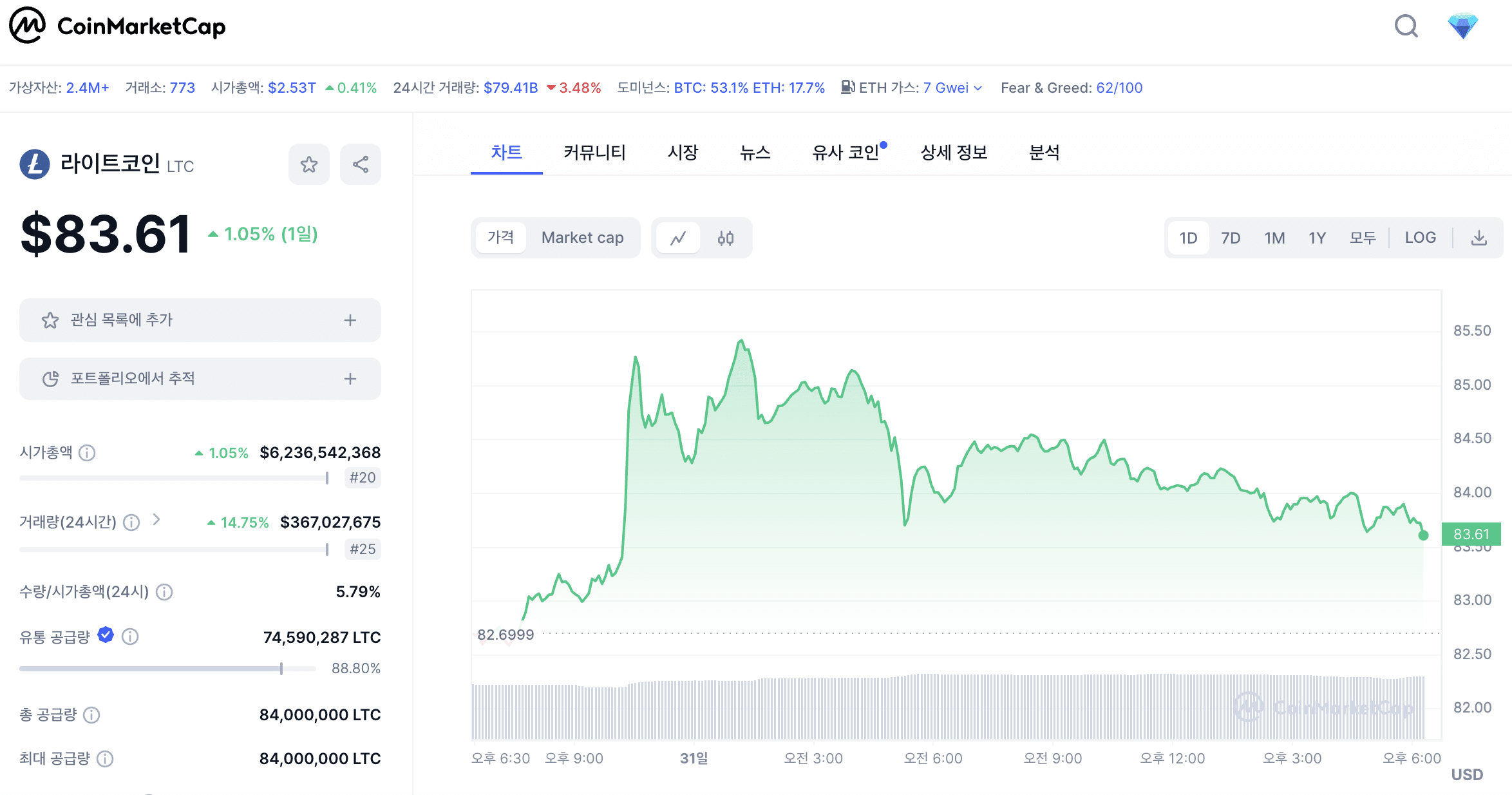
Task: Click the $83.61 price heading
Action: pyautogui.click(x=106, y=234)
